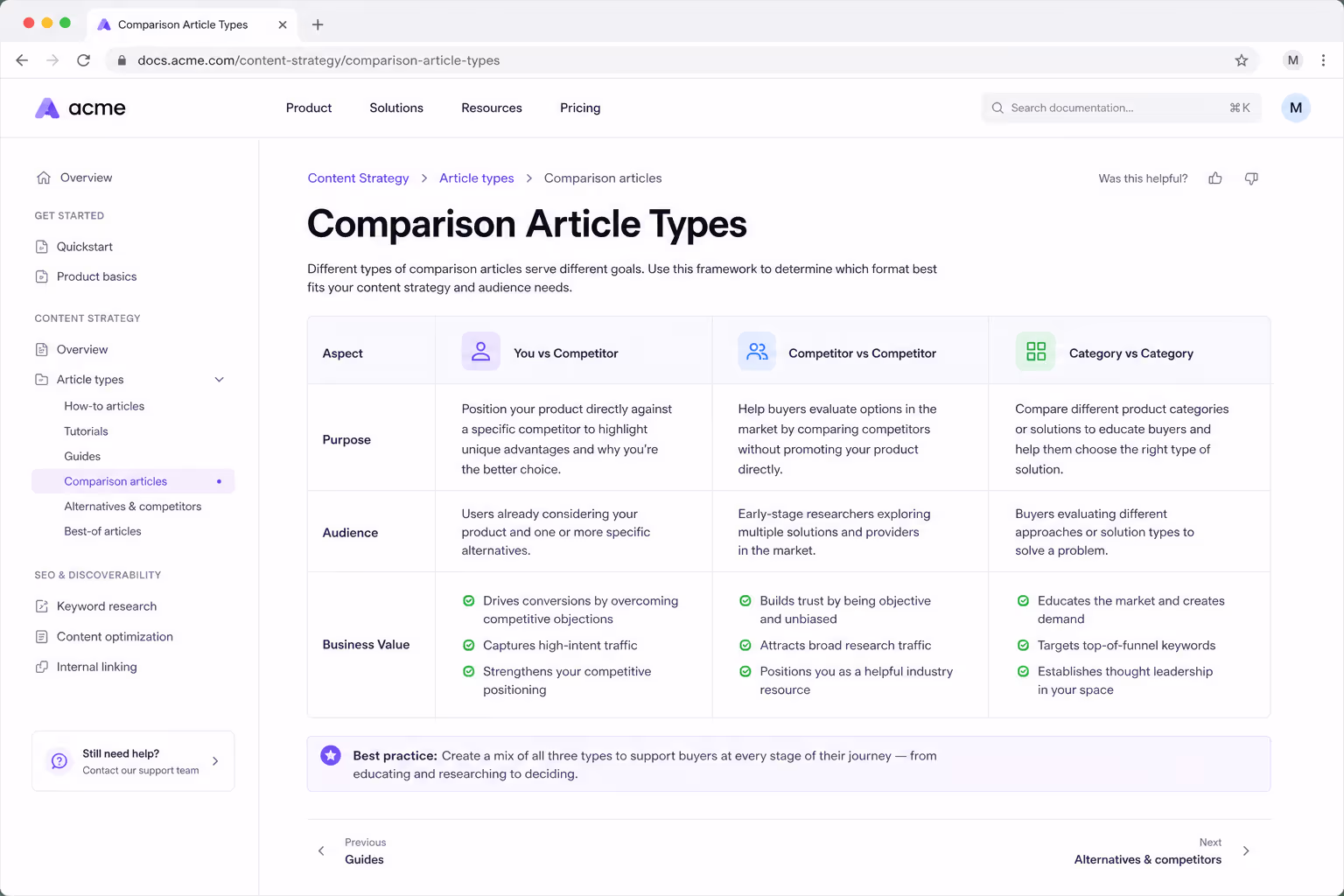Go back in browser history
The height and width of the screenshot is (896, 1344).
(x=22, y=60)
